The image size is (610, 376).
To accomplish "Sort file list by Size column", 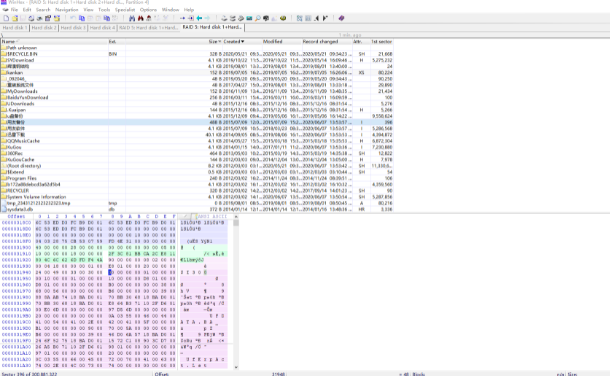I will point(214,42).
